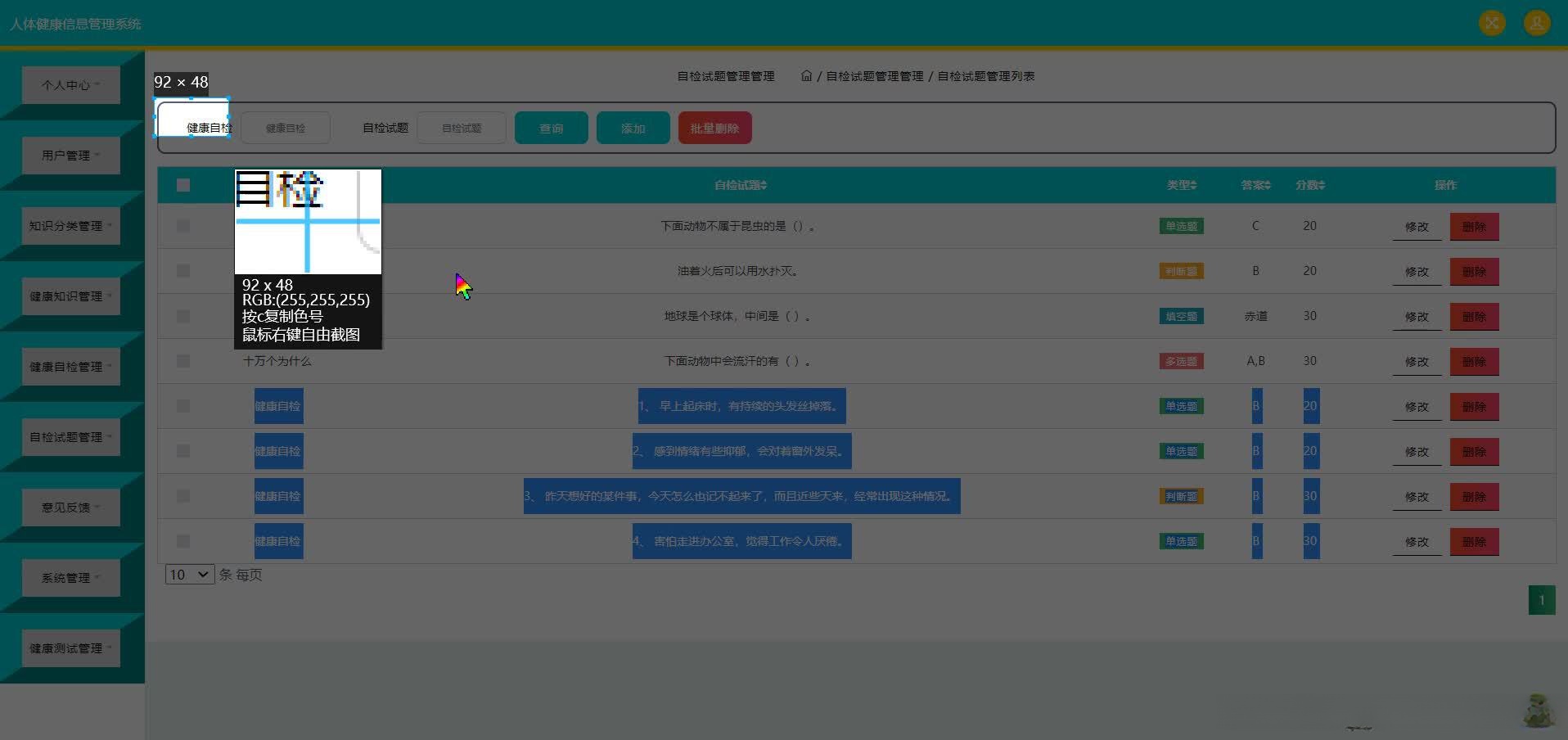This screenshot has width=1568, height=740.
Task: Click the 多选题 tag in the 下面动物中会流汗的有 row
Action: 1182,361
